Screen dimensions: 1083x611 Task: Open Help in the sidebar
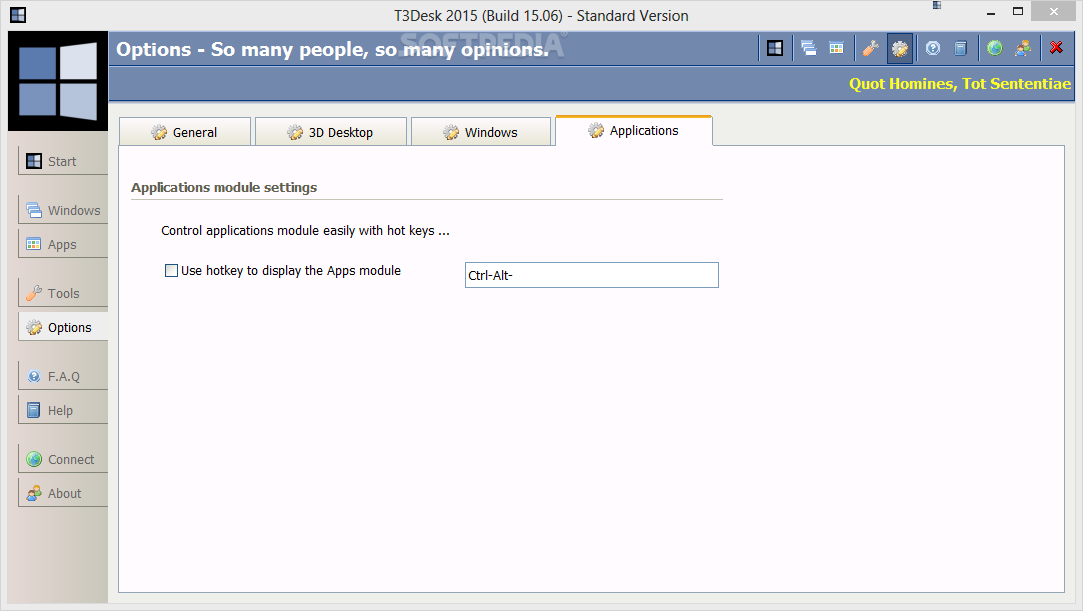(62, 410)
